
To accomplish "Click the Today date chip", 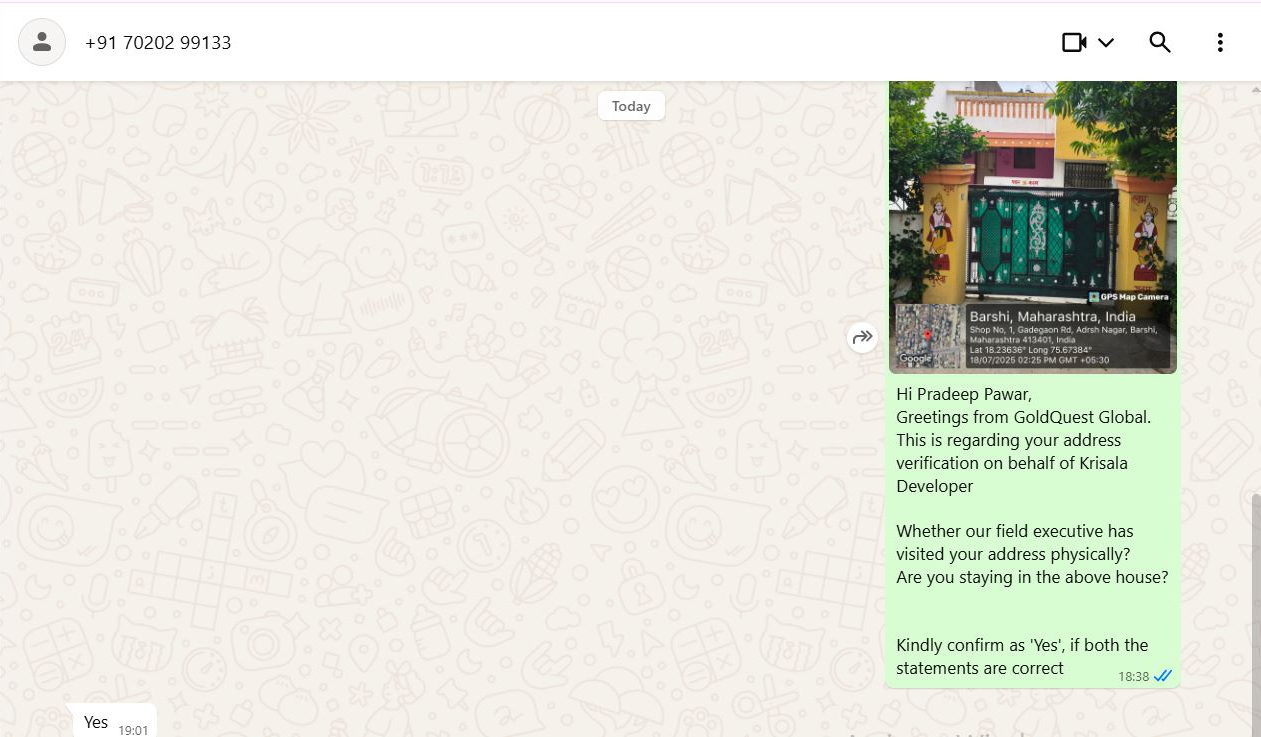I will (x=631, y=106).
